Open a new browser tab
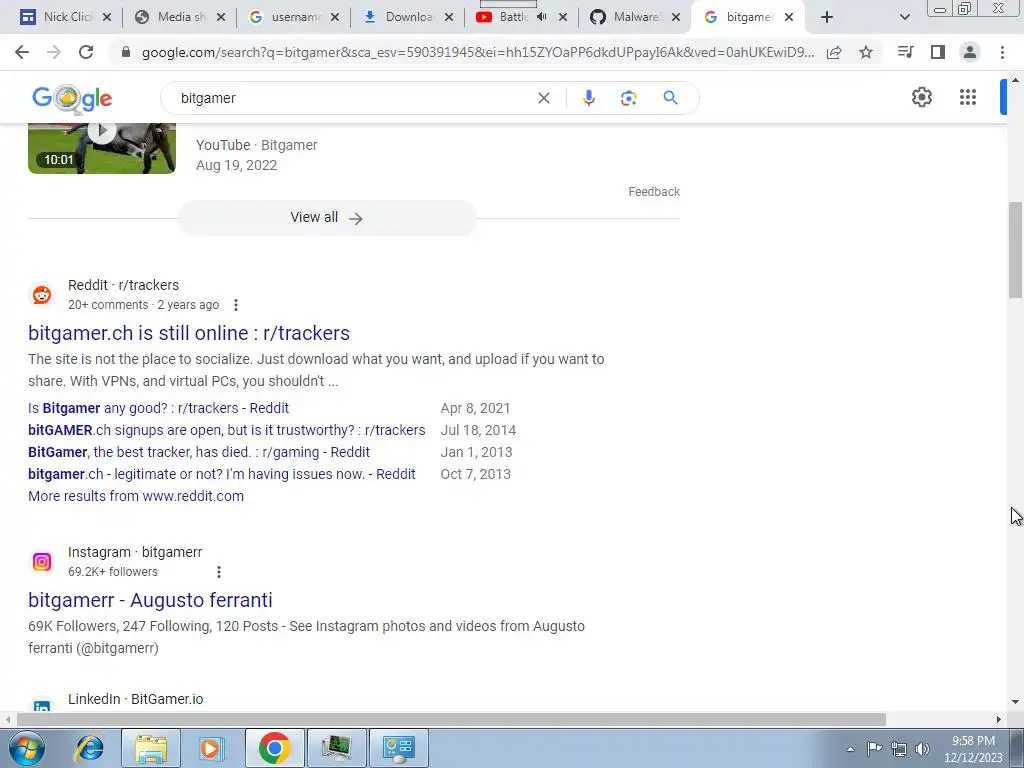This screenshot has width=1024, height=768. (x=827, y=17)
